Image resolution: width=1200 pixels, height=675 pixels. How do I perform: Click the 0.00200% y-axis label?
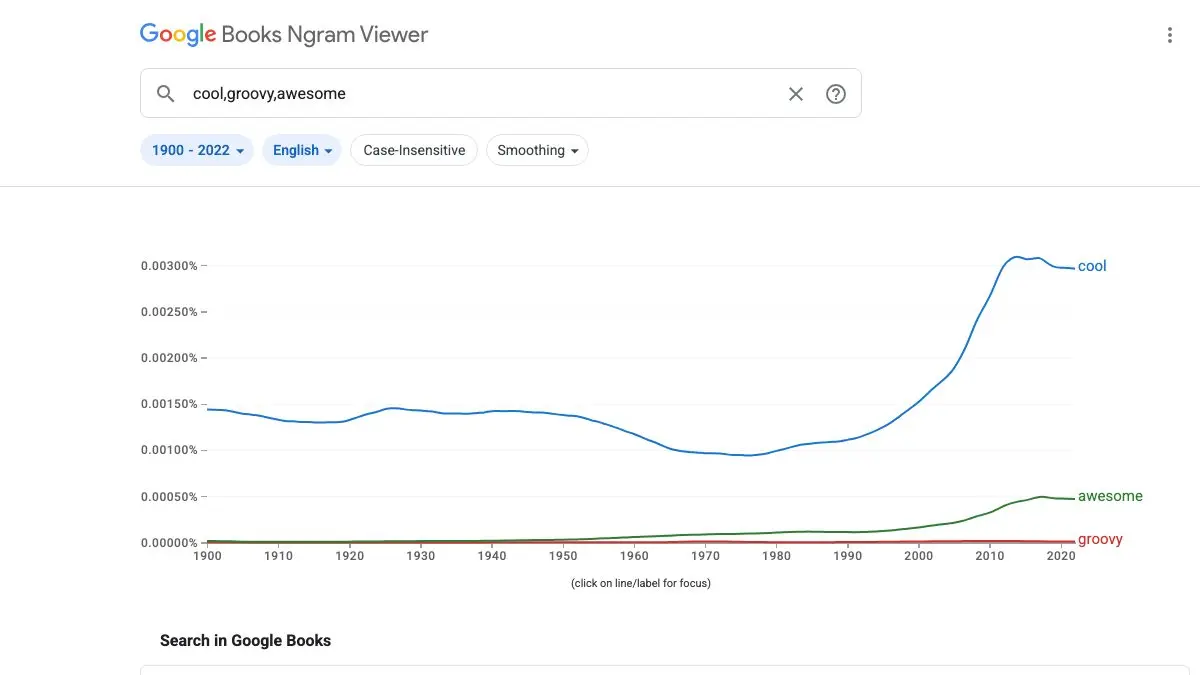pos(170,358)
